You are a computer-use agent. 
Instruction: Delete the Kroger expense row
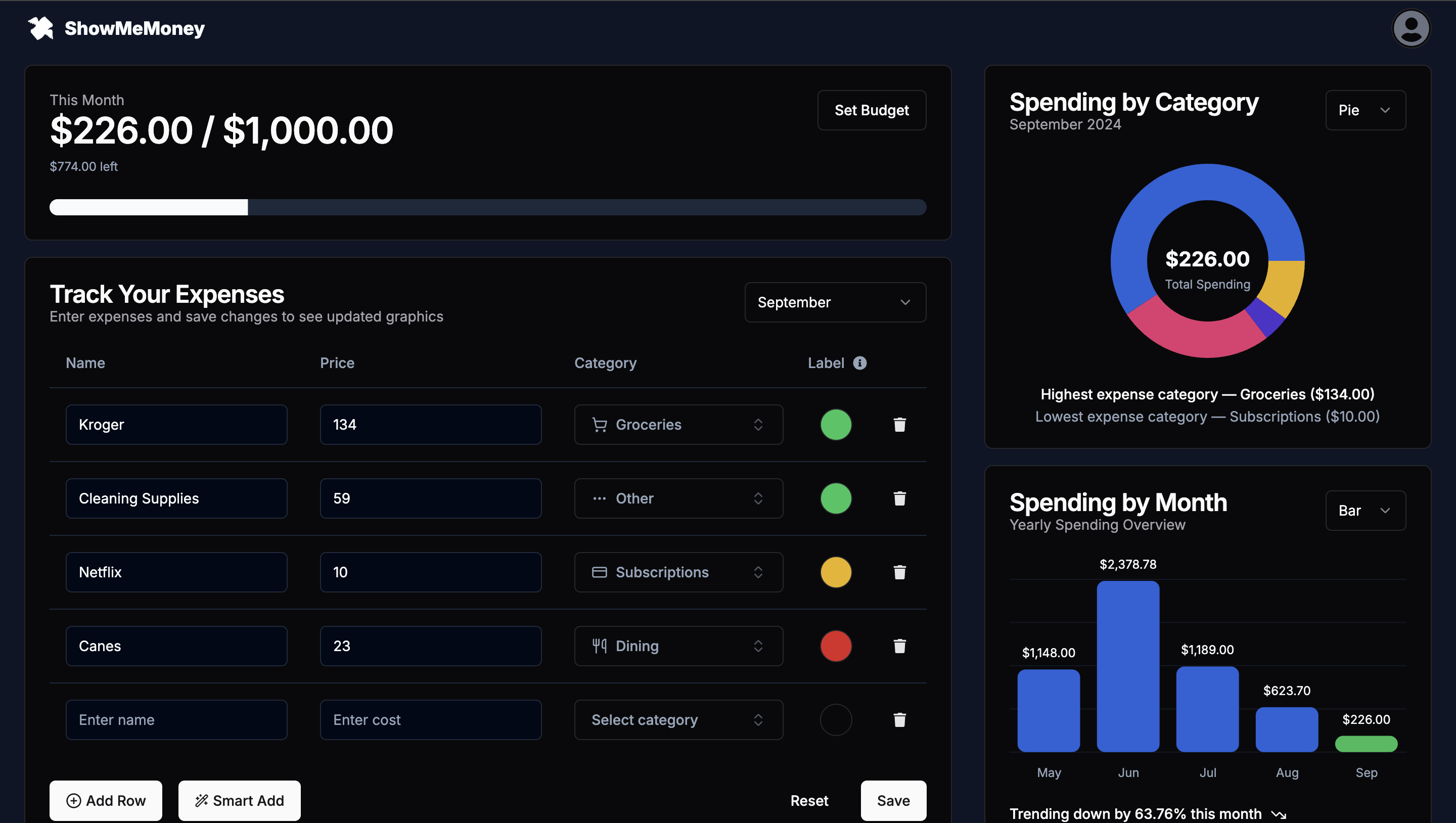point(899,425)
